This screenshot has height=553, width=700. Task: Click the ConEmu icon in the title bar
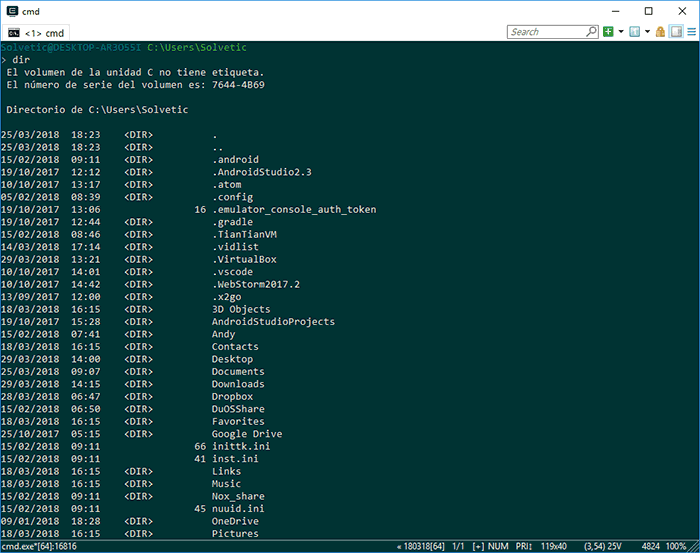(x=12, y=11)
